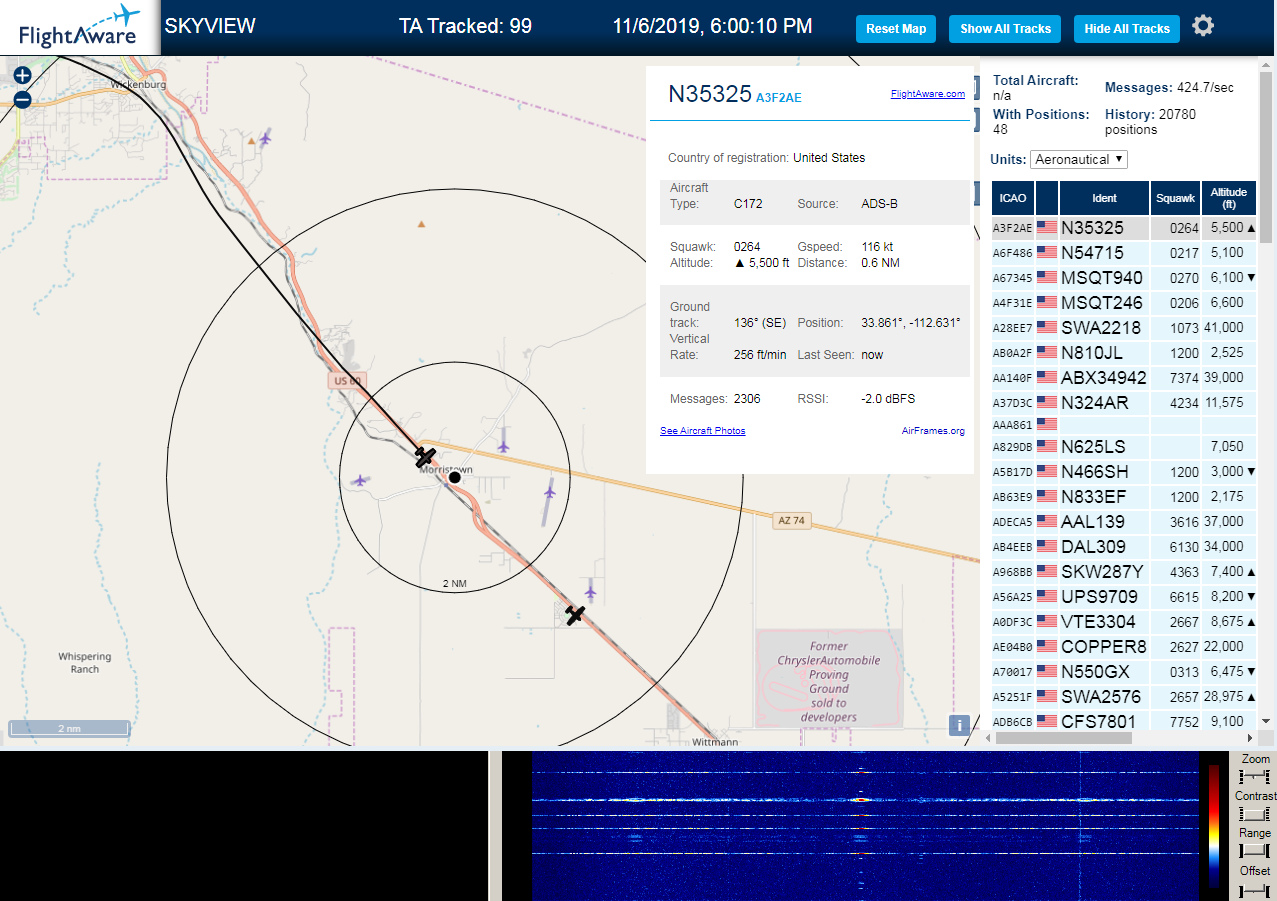Screen dimensions: 1277x901
Task: Select purple aircraft with trail east of Morristown
Action: [x=549, y=491]
